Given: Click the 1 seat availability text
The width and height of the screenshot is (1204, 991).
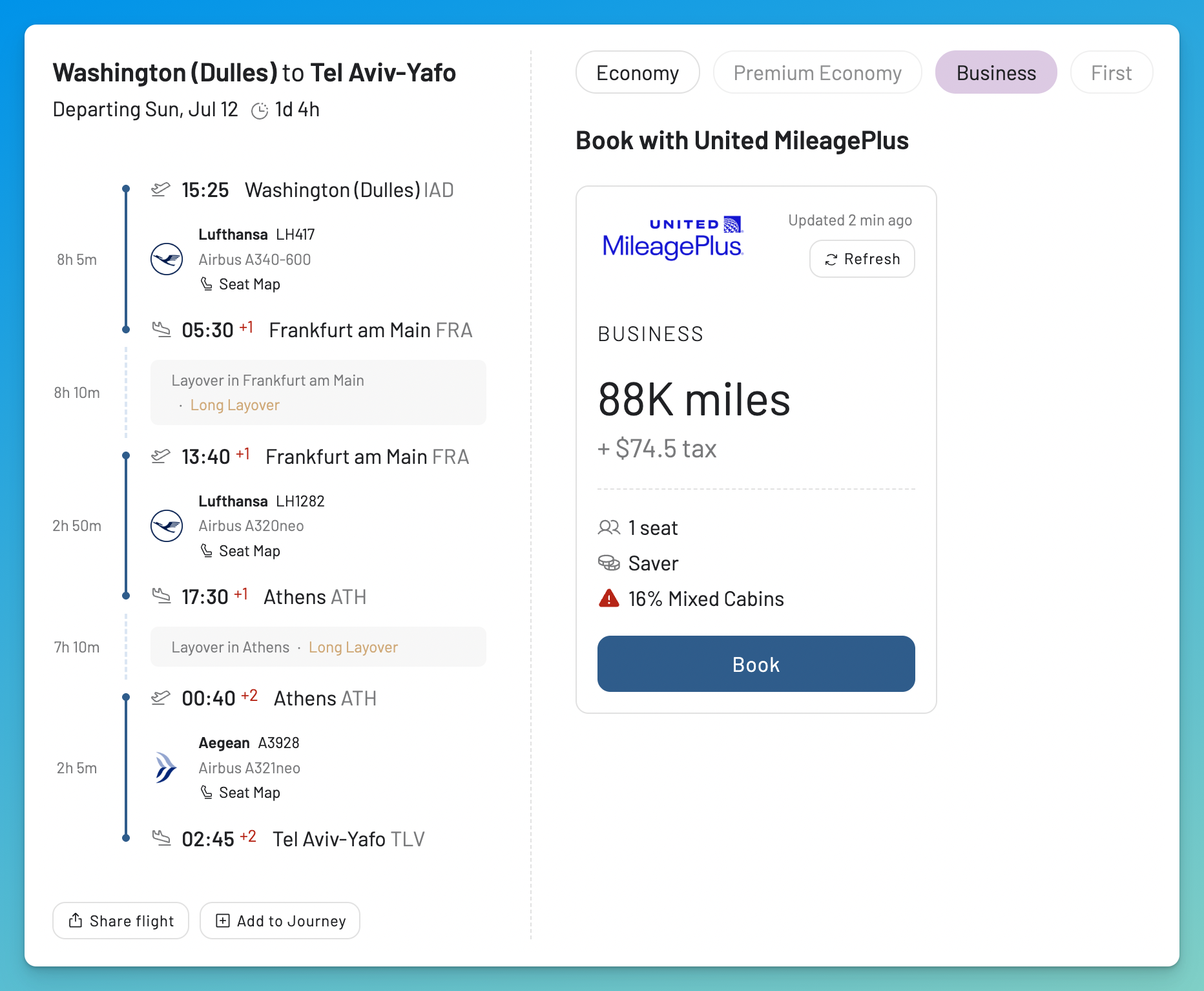Looking at the screenshot, I should pos(653,528).
